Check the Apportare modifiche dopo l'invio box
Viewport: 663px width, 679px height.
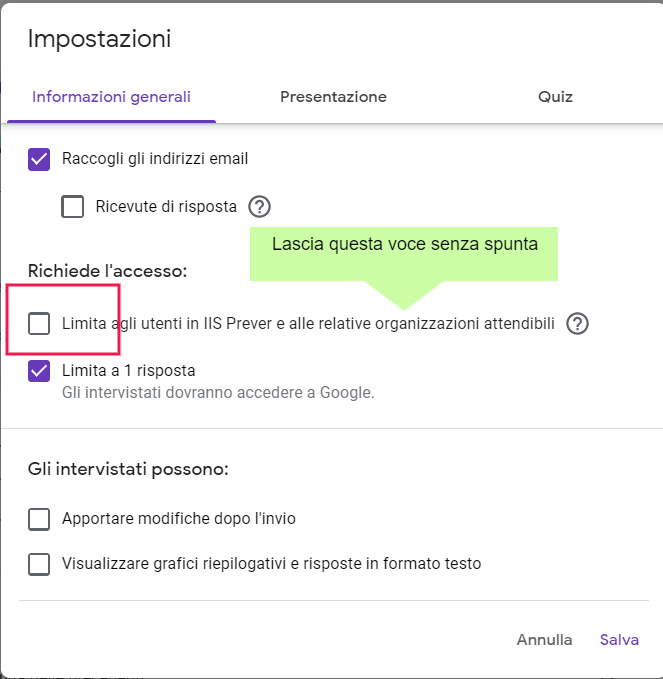(x=39, y=519)
